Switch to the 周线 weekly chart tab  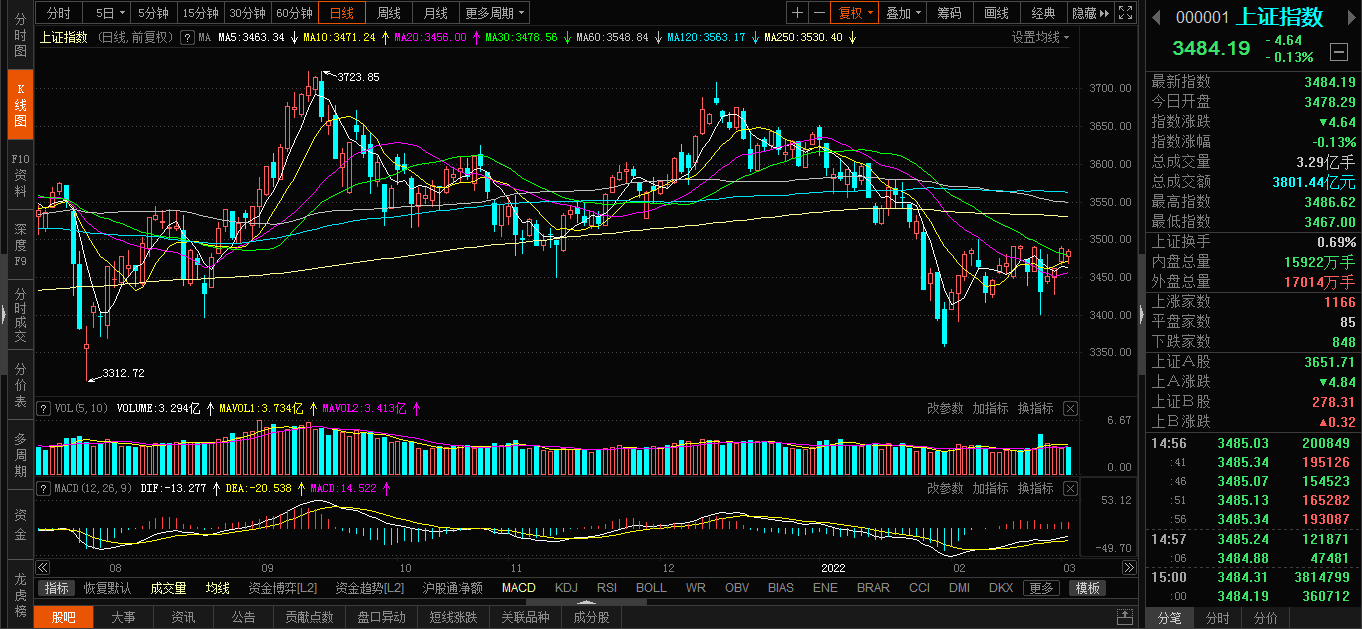coord(388,13)
